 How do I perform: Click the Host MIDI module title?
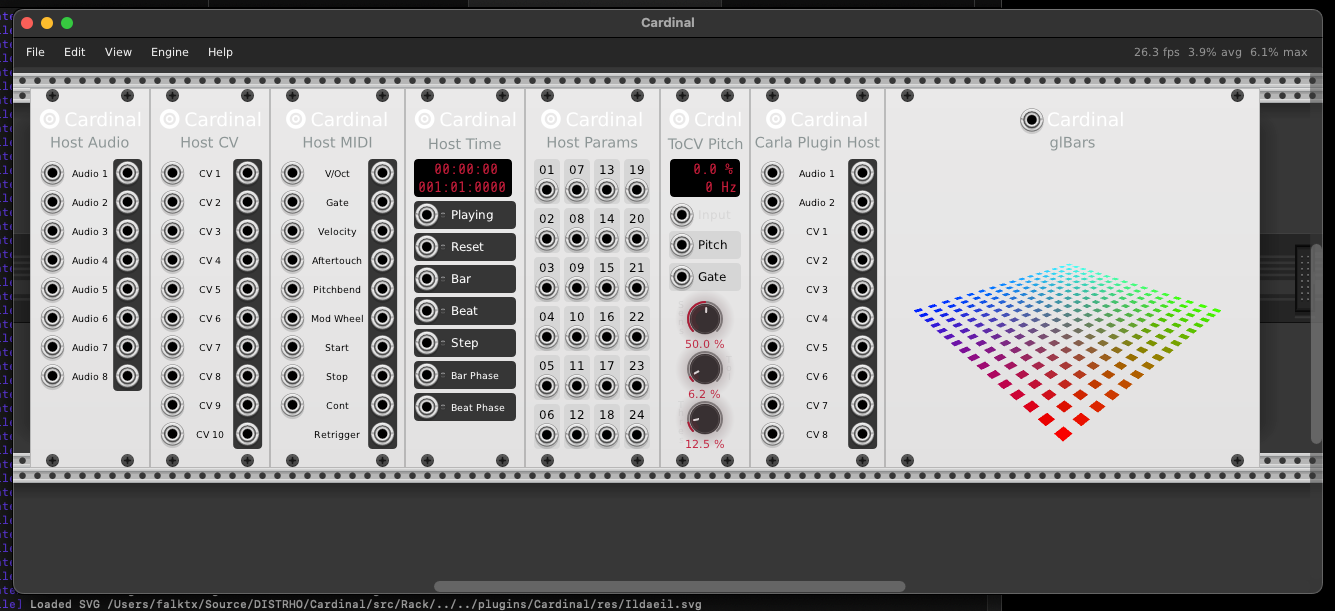(x=337, y=143)
